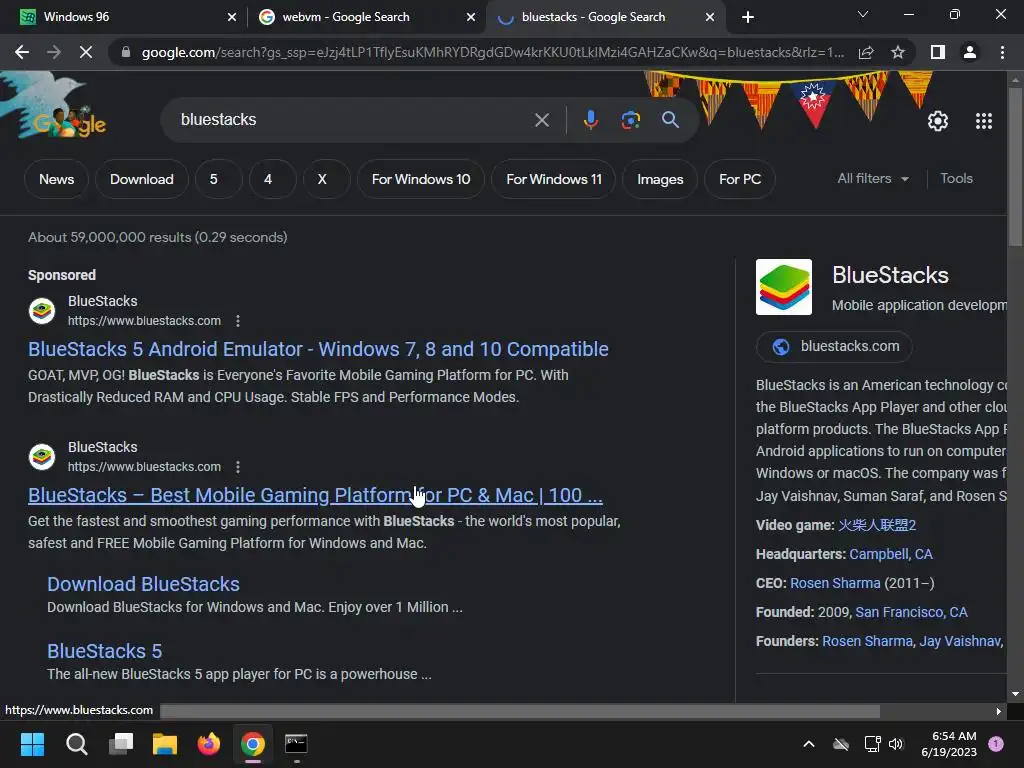Open the notification badge by the clock
This screenshot has width=1024, height=768.
point(996,744)
